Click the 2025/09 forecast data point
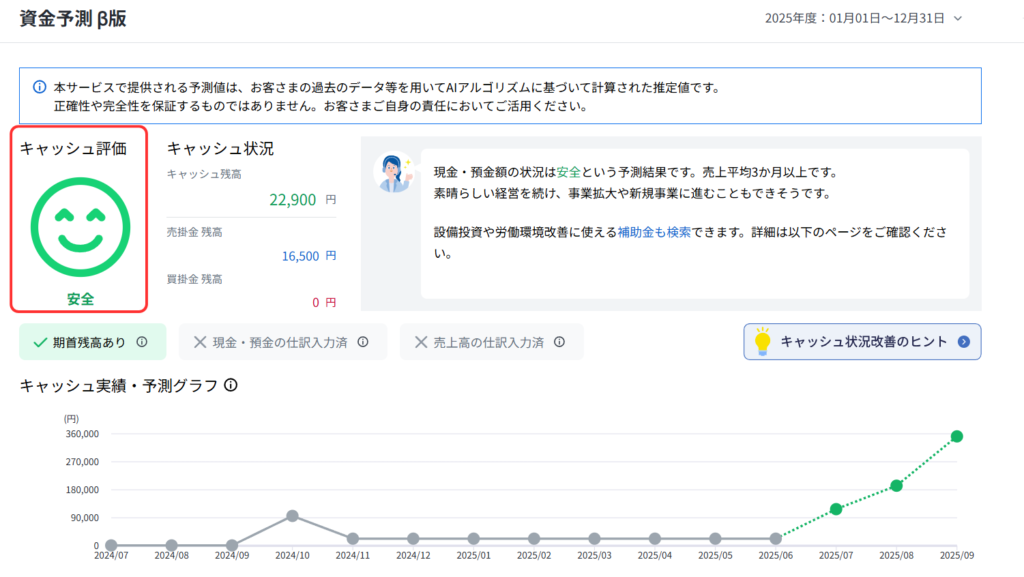Screen dimensions: 1024x577 click(x=957, y=436)
